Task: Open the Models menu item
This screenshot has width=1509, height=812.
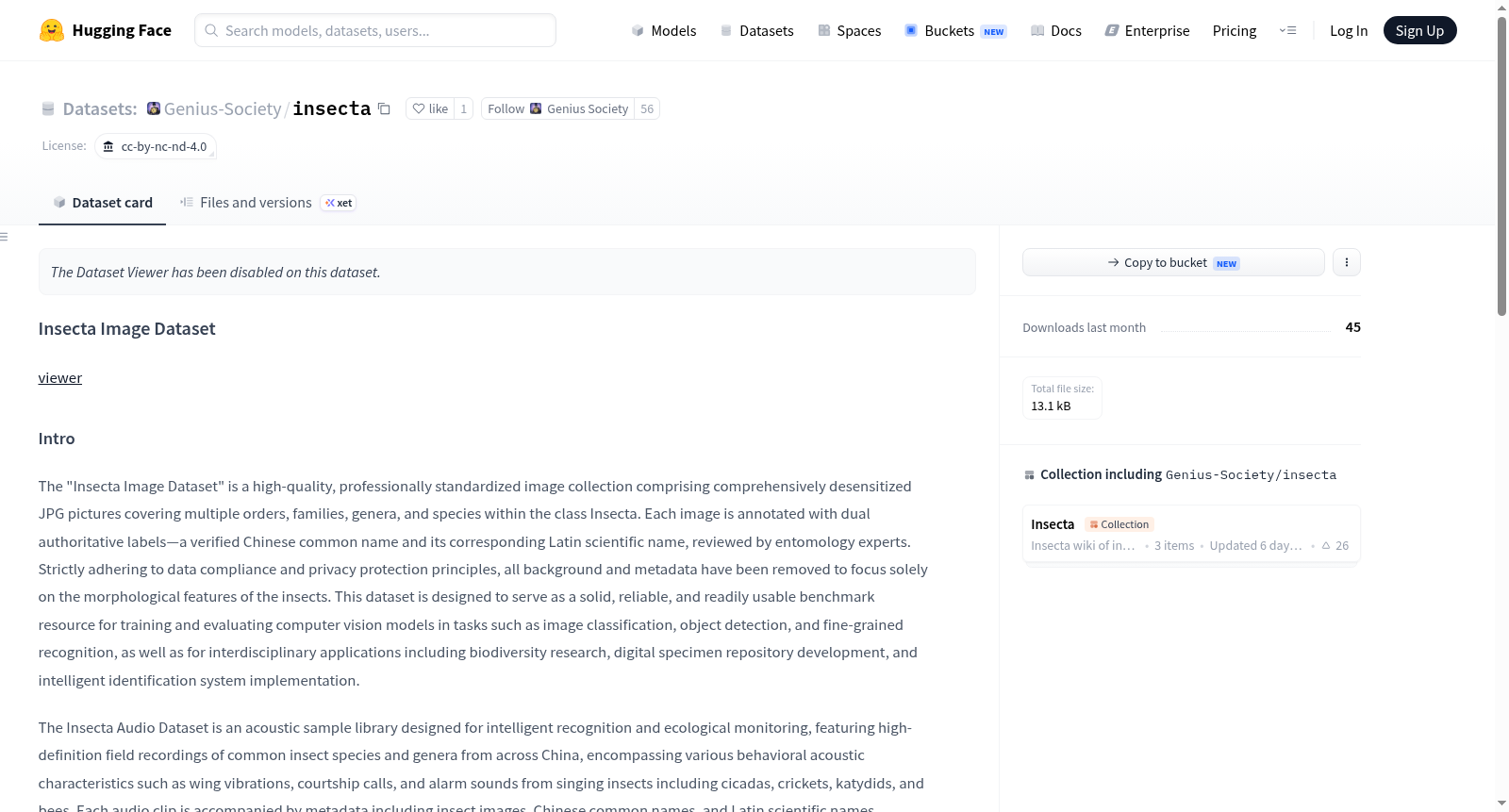Action: pyautogui.click(x=664, y=30)
